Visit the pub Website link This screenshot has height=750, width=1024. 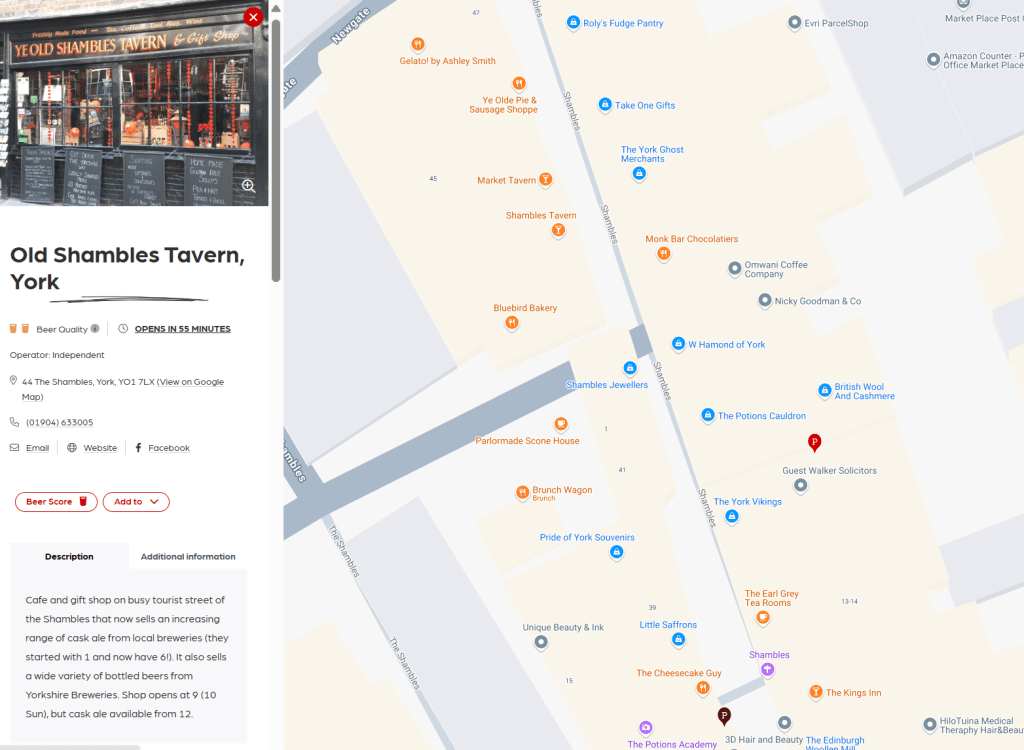tap(100, 448)
